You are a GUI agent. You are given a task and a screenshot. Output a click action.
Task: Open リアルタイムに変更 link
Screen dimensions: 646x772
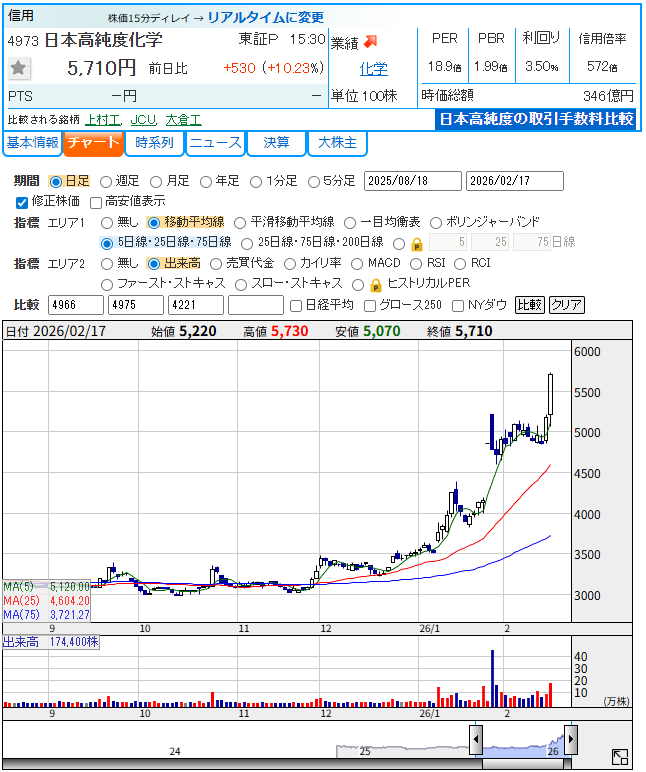(265, 17)
